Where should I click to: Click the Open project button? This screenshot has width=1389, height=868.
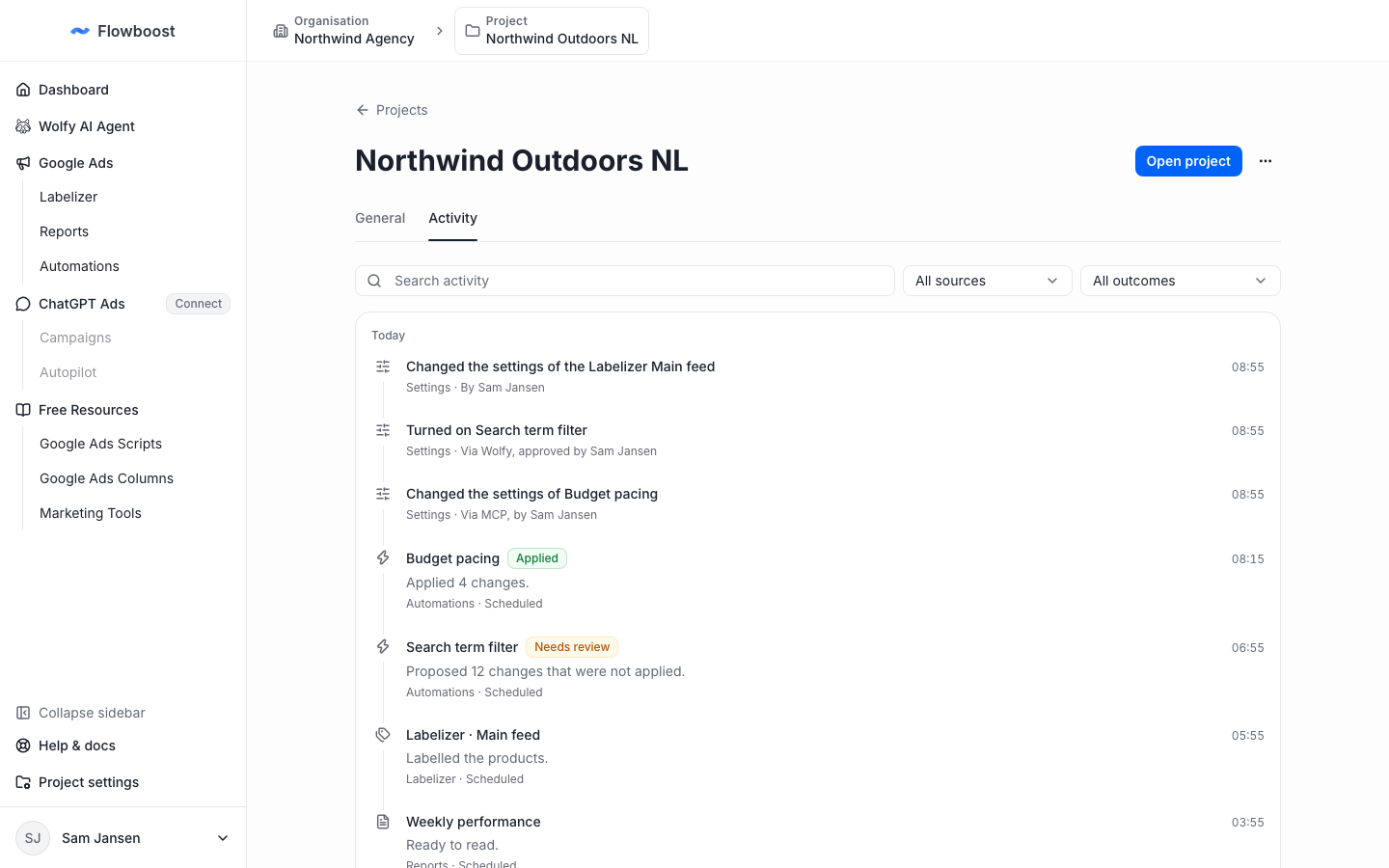(1188, 161)
